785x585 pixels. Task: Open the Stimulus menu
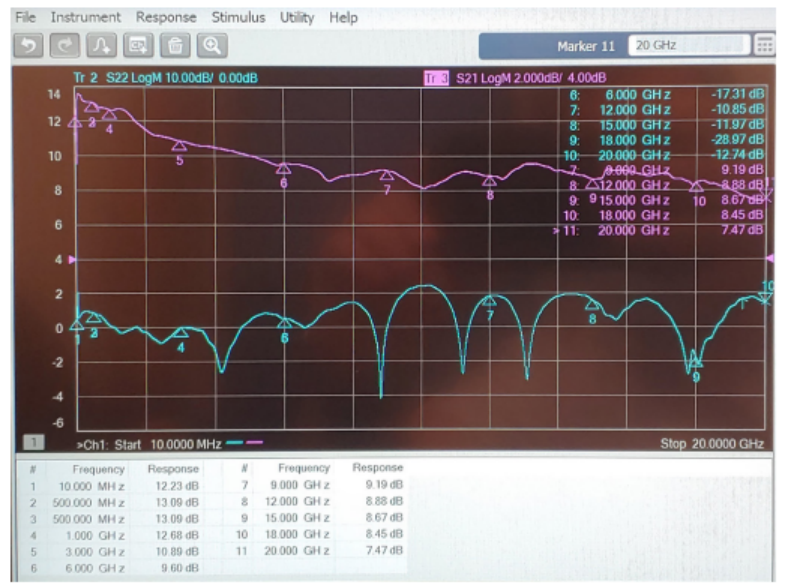click(238, 17)
